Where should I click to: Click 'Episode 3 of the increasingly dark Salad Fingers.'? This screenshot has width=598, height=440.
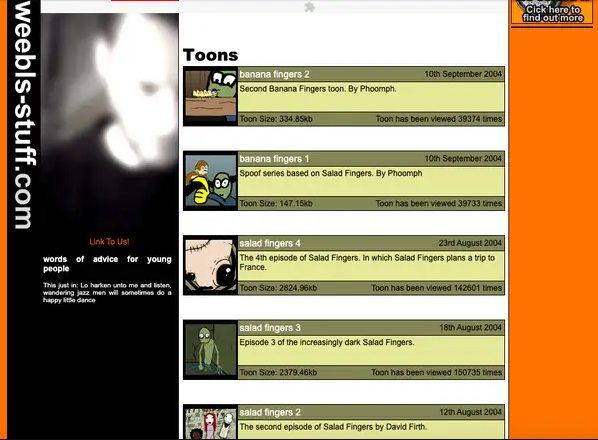[327, 342]
